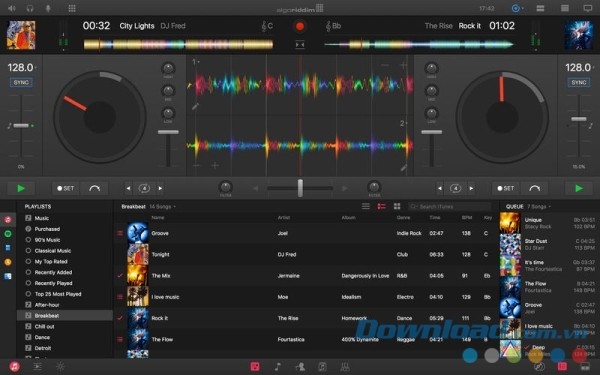The image size is (600, 375).
Task: Click the City Lights album artwork thumbnail
Action: tap(21, 35)
